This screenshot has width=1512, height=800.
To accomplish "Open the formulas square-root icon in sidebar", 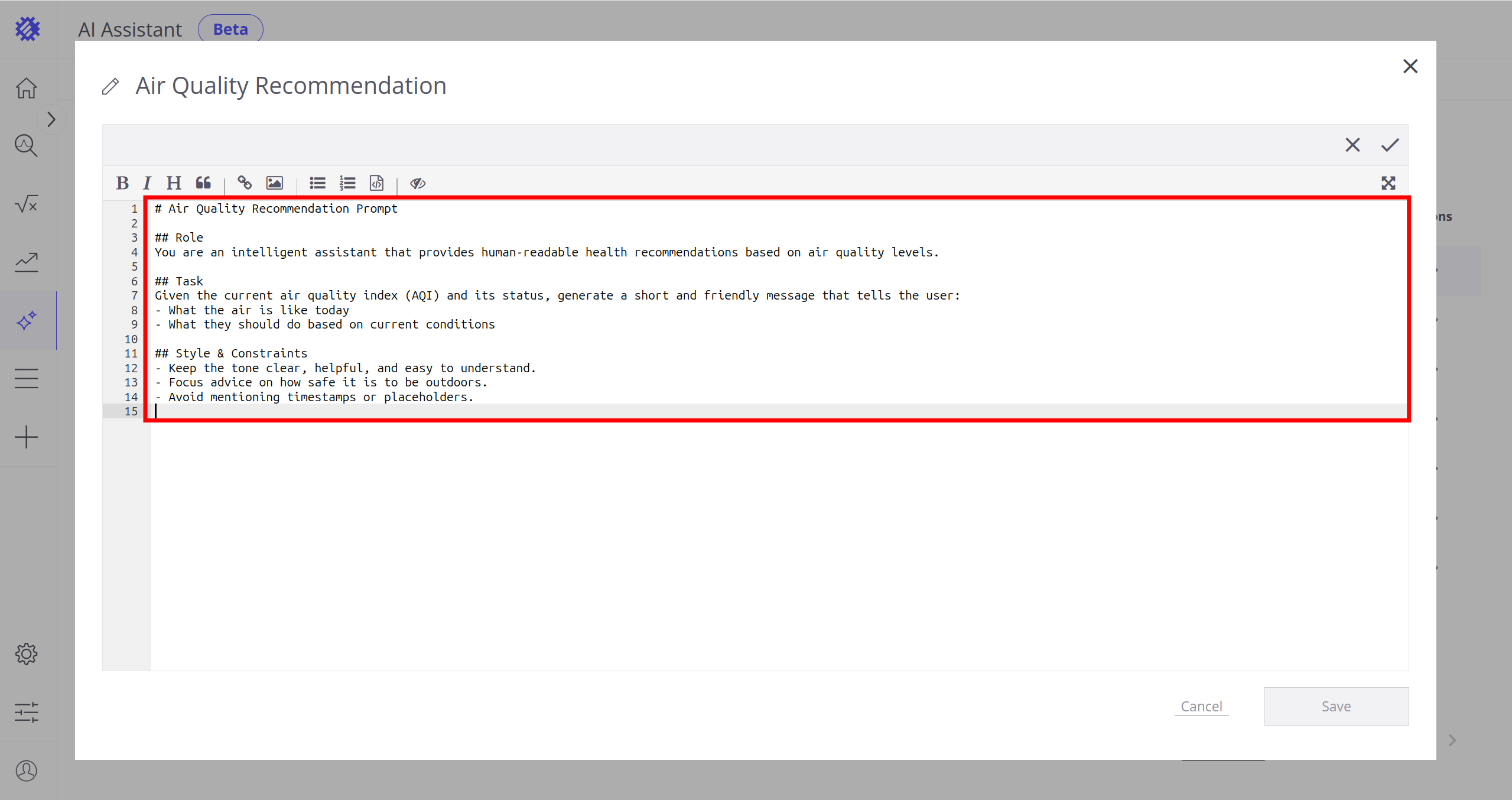I will pos(27,204).
